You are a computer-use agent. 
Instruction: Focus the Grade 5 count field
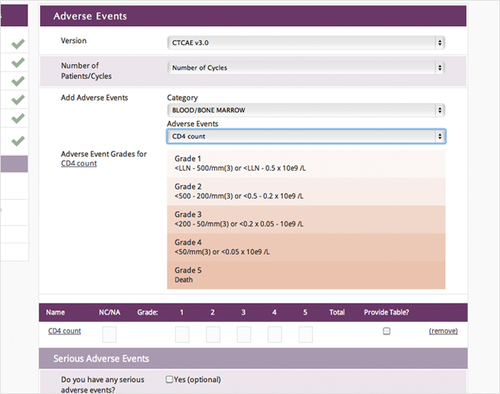[x=306, y=334]
